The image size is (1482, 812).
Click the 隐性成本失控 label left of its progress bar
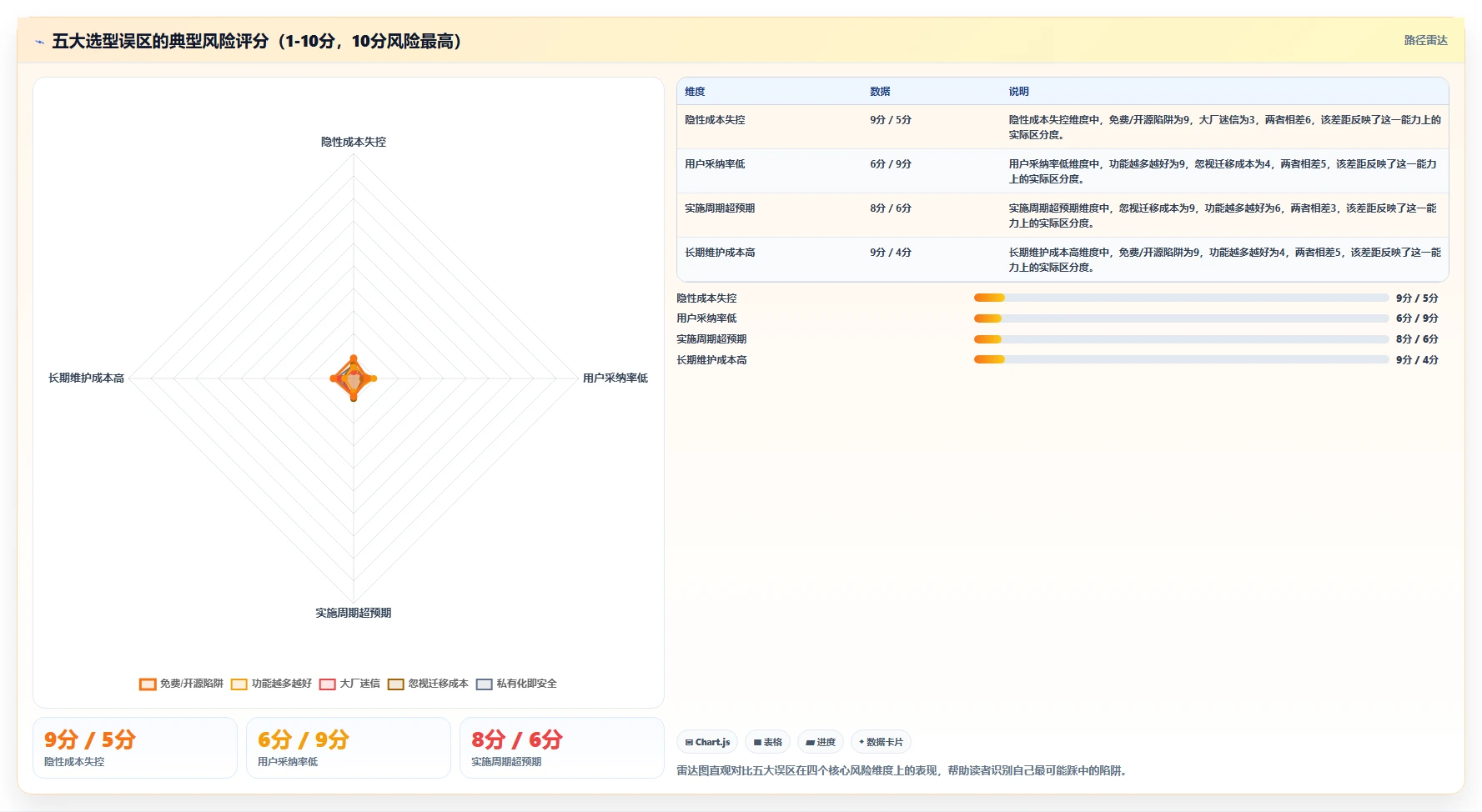706,298
